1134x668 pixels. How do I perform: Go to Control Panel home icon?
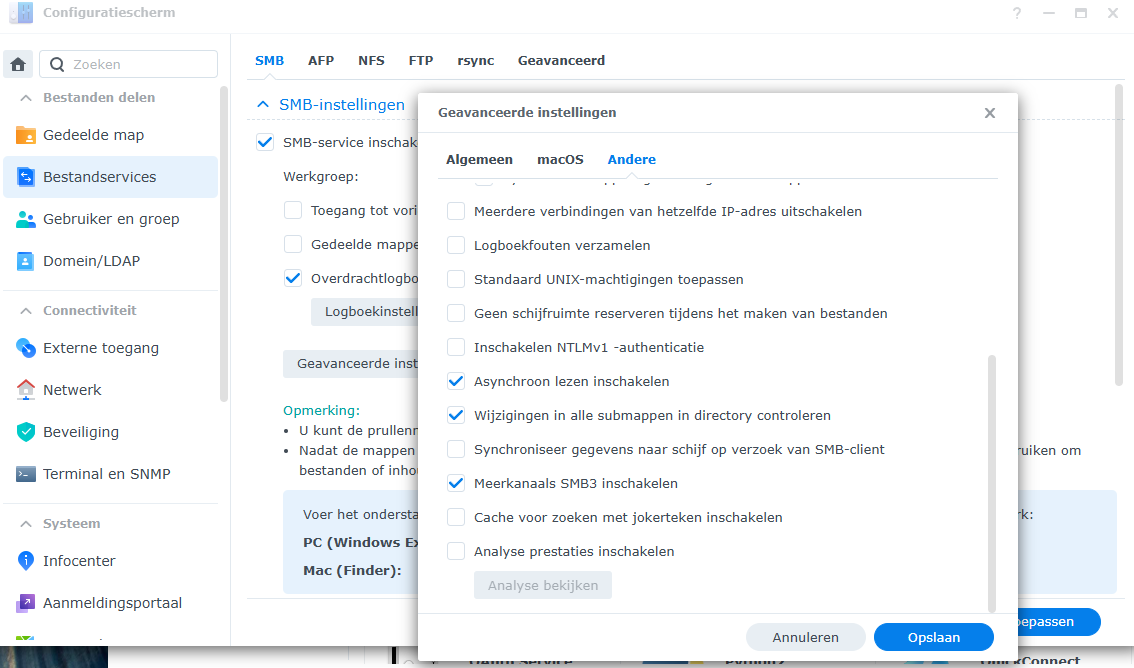(x=18, y=64)
